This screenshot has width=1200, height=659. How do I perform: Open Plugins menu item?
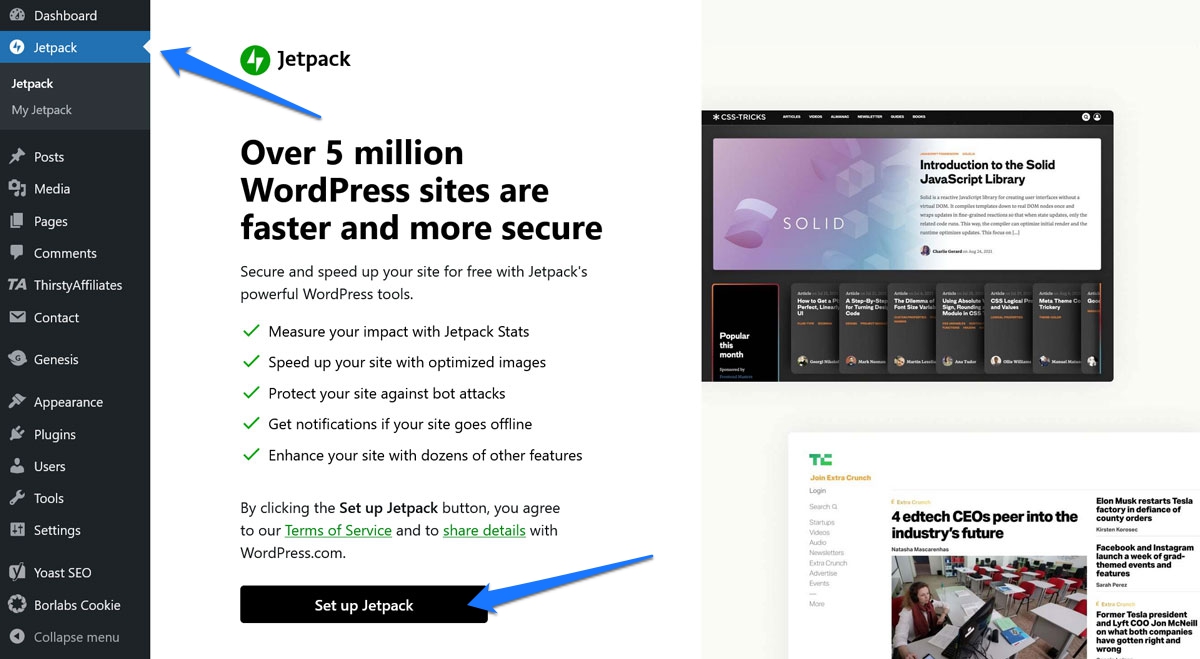point(75,434)
